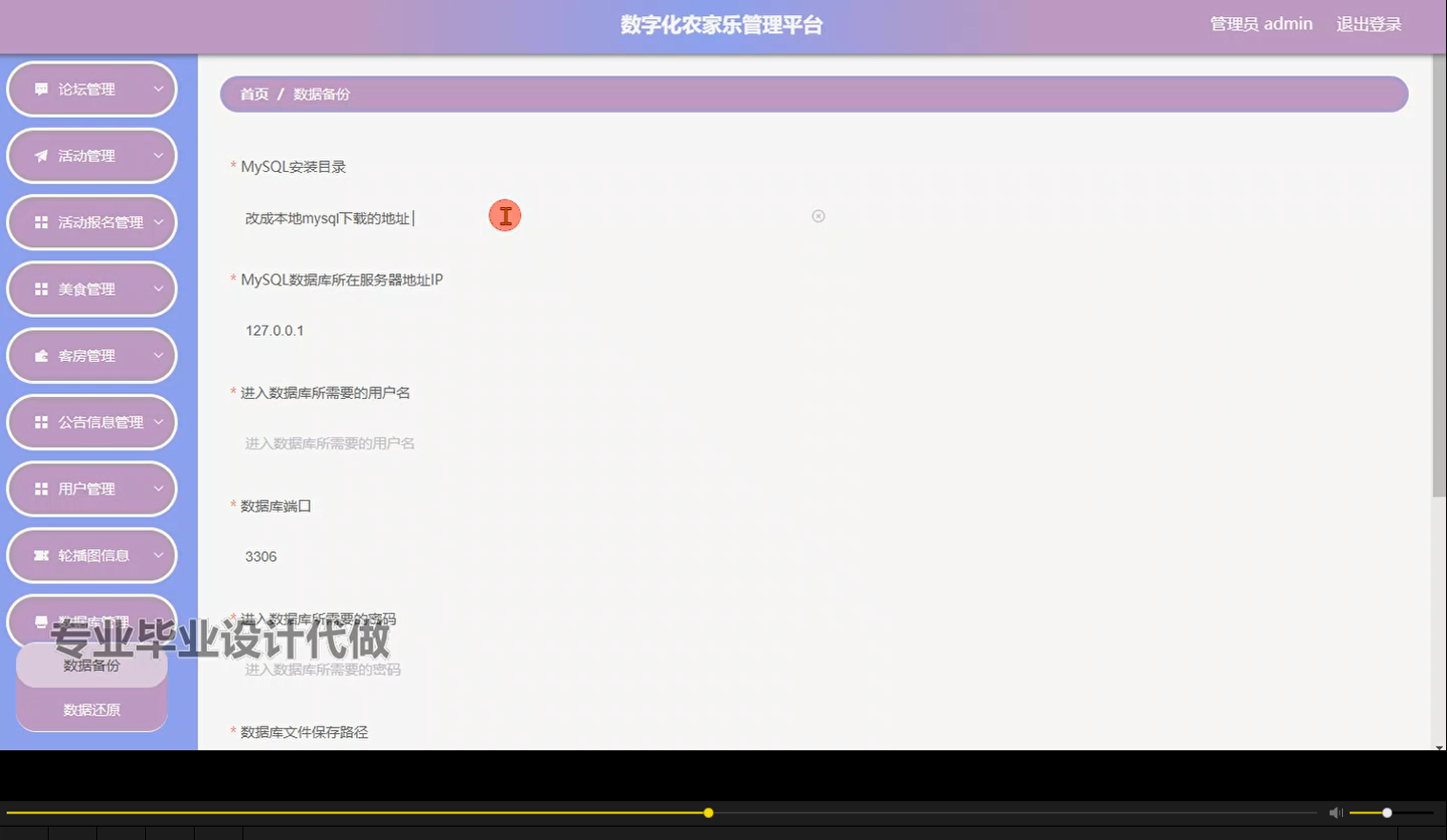Click the icon beside 轮播图信息
Screen dimensions: 1447x840
pyautogui.click(x=39, y=555)
